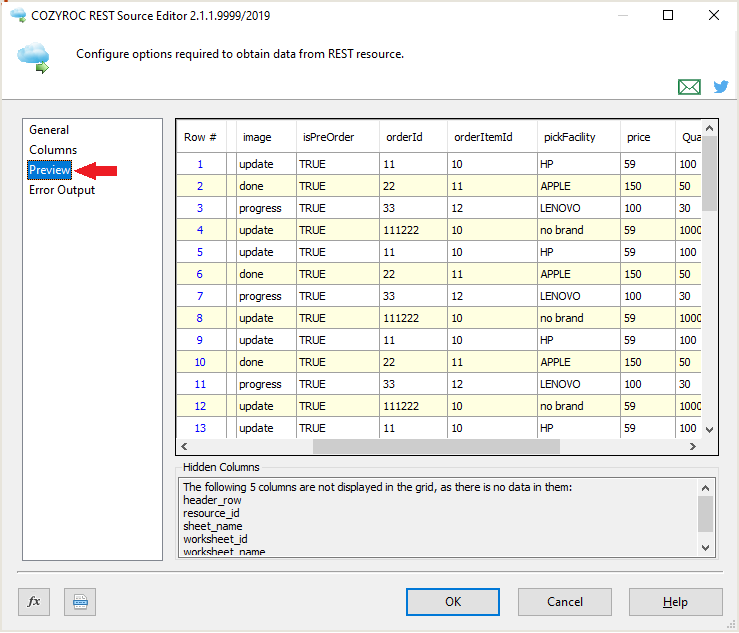Select row number 13
The image size is (739, 633).
(x=200, y=428)
